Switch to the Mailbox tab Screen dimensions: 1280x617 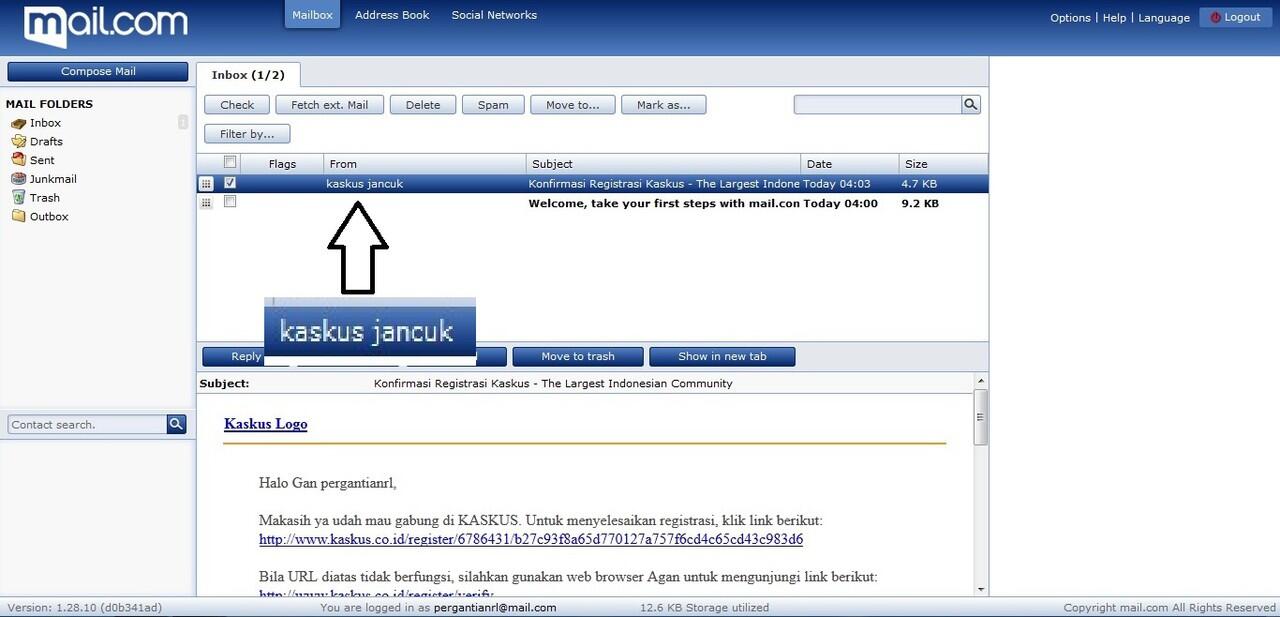(x=312, y=15)
